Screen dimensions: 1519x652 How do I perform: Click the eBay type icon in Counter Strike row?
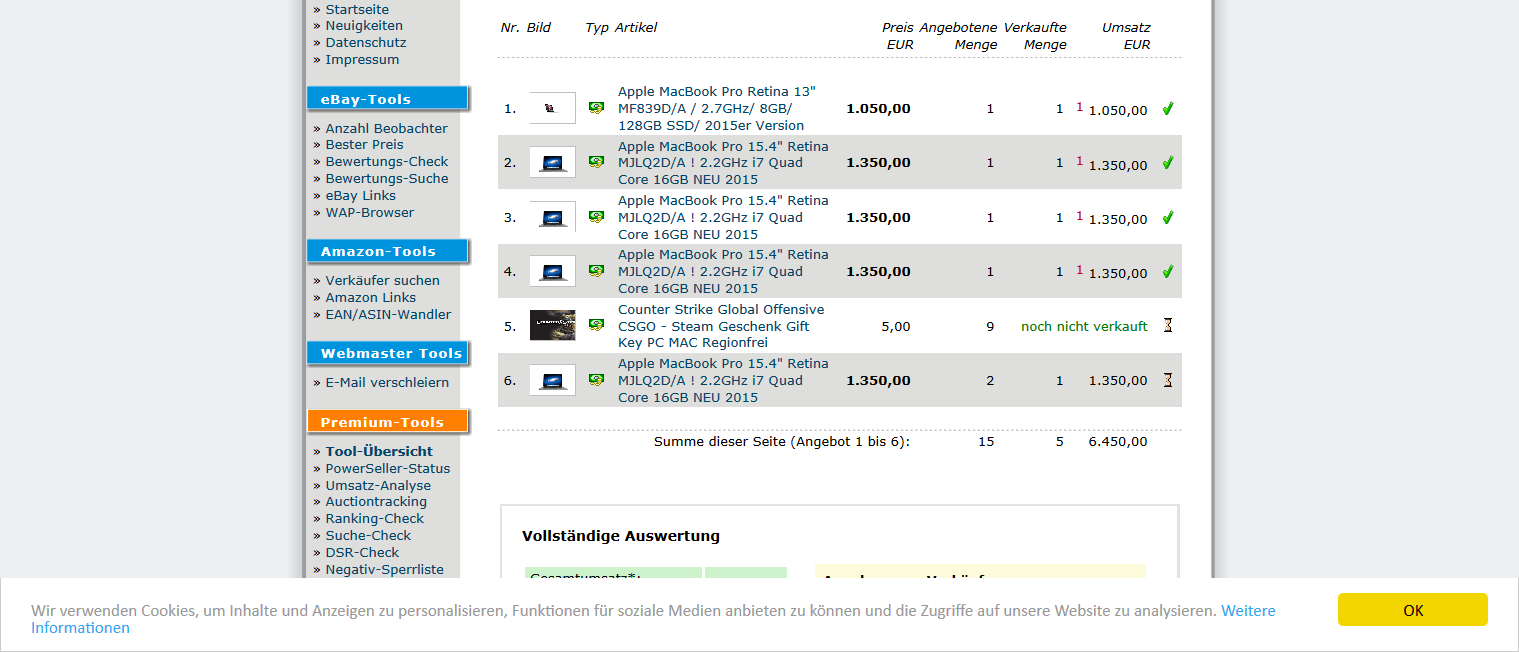(x=596, y=325)
